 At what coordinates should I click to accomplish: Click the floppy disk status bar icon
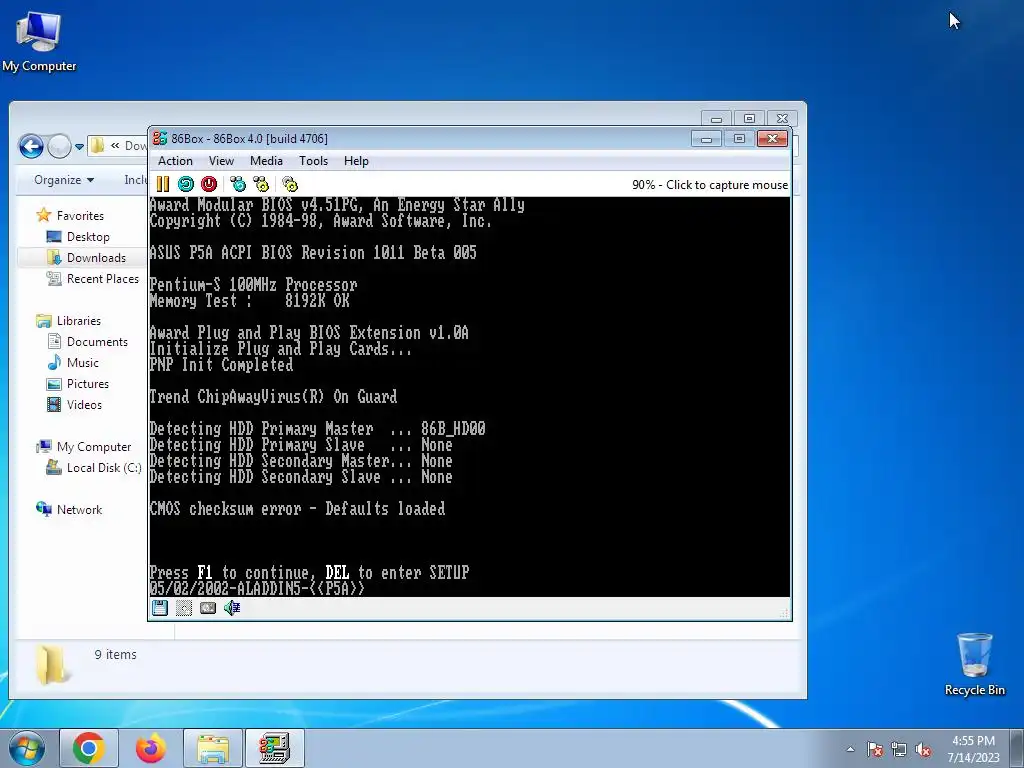click(160, 608)
